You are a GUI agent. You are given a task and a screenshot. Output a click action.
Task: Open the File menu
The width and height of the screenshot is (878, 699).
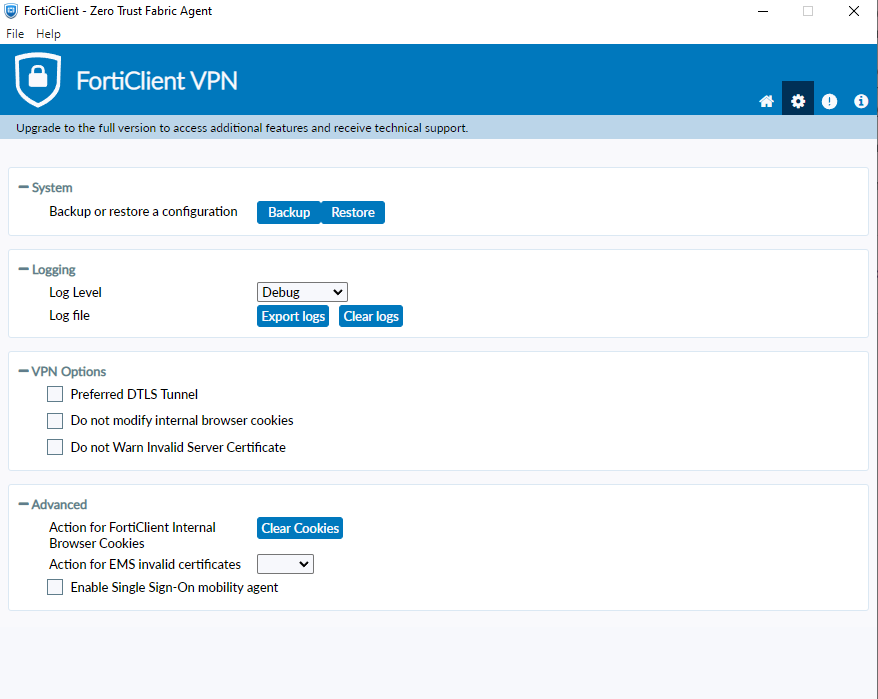pos(15,34)
